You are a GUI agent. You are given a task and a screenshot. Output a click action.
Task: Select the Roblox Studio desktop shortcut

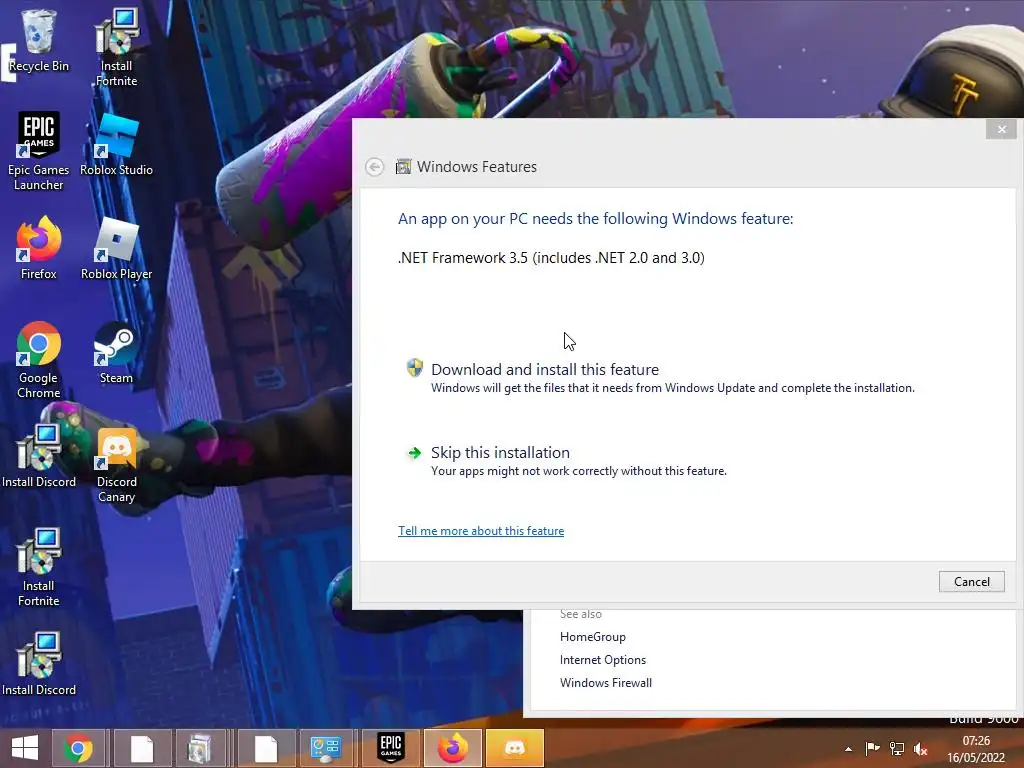pyautogui.click(x=116, y=144)
